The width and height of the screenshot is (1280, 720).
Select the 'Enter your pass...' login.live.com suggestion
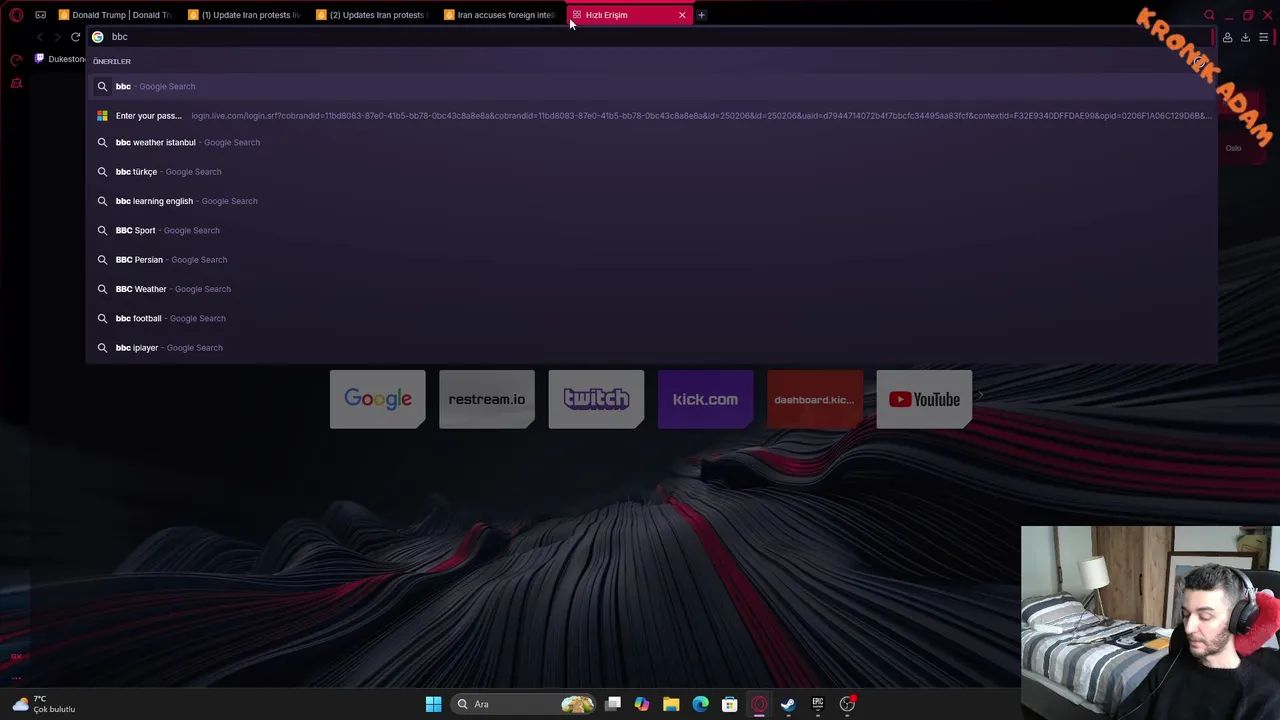tap(652, 115)
